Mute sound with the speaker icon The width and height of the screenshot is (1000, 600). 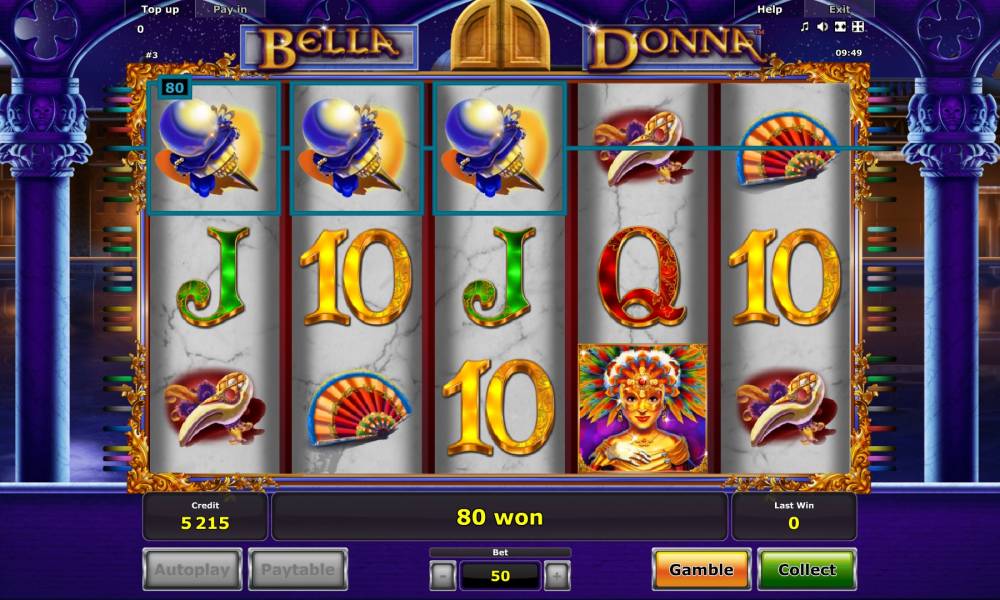pyautogui.click(x=823, y=27)
